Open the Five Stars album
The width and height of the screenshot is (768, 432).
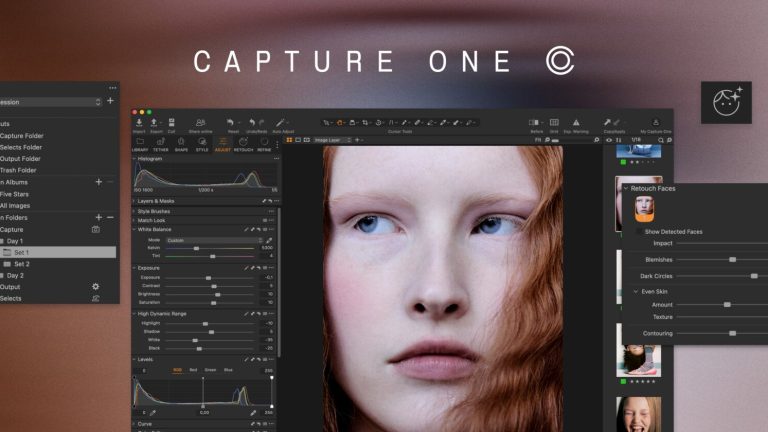[x=14, y=194]
